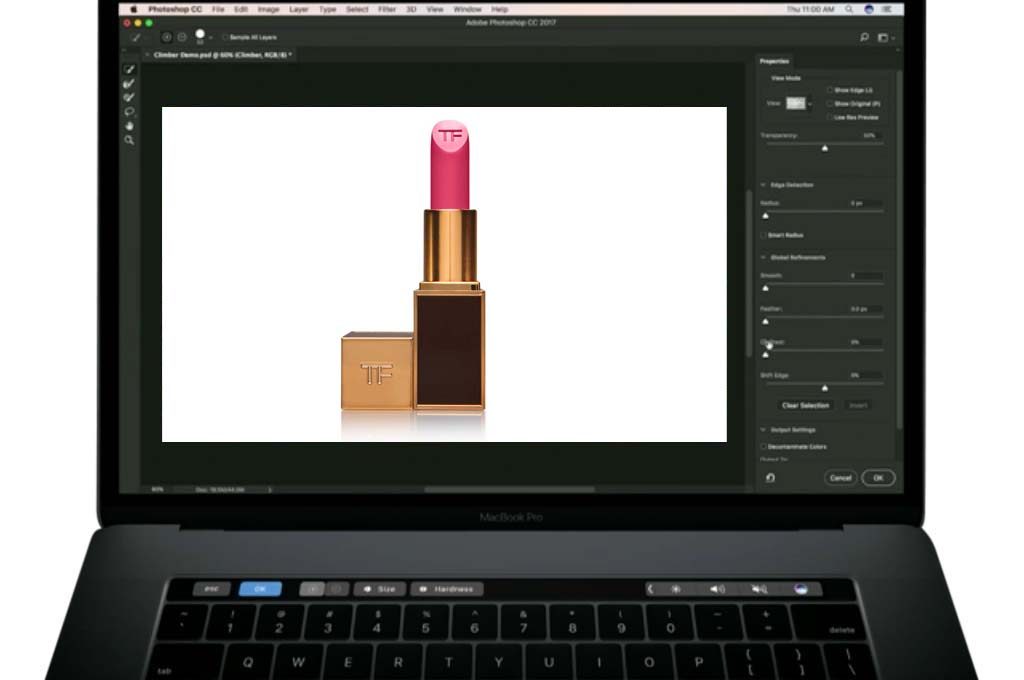Tap the Hardness button on the Touch Bar
The image size is (1024, 680).
click(447, 589)
